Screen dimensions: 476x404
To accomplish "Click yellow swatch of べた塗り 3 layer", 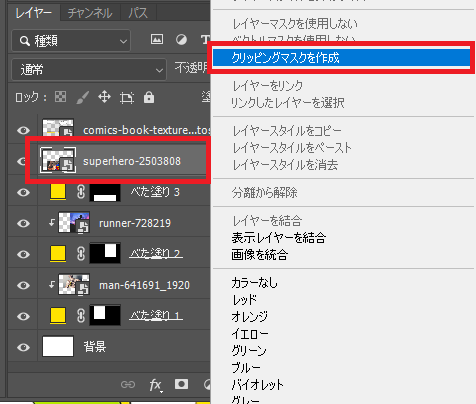I will (x=58, y=192).
